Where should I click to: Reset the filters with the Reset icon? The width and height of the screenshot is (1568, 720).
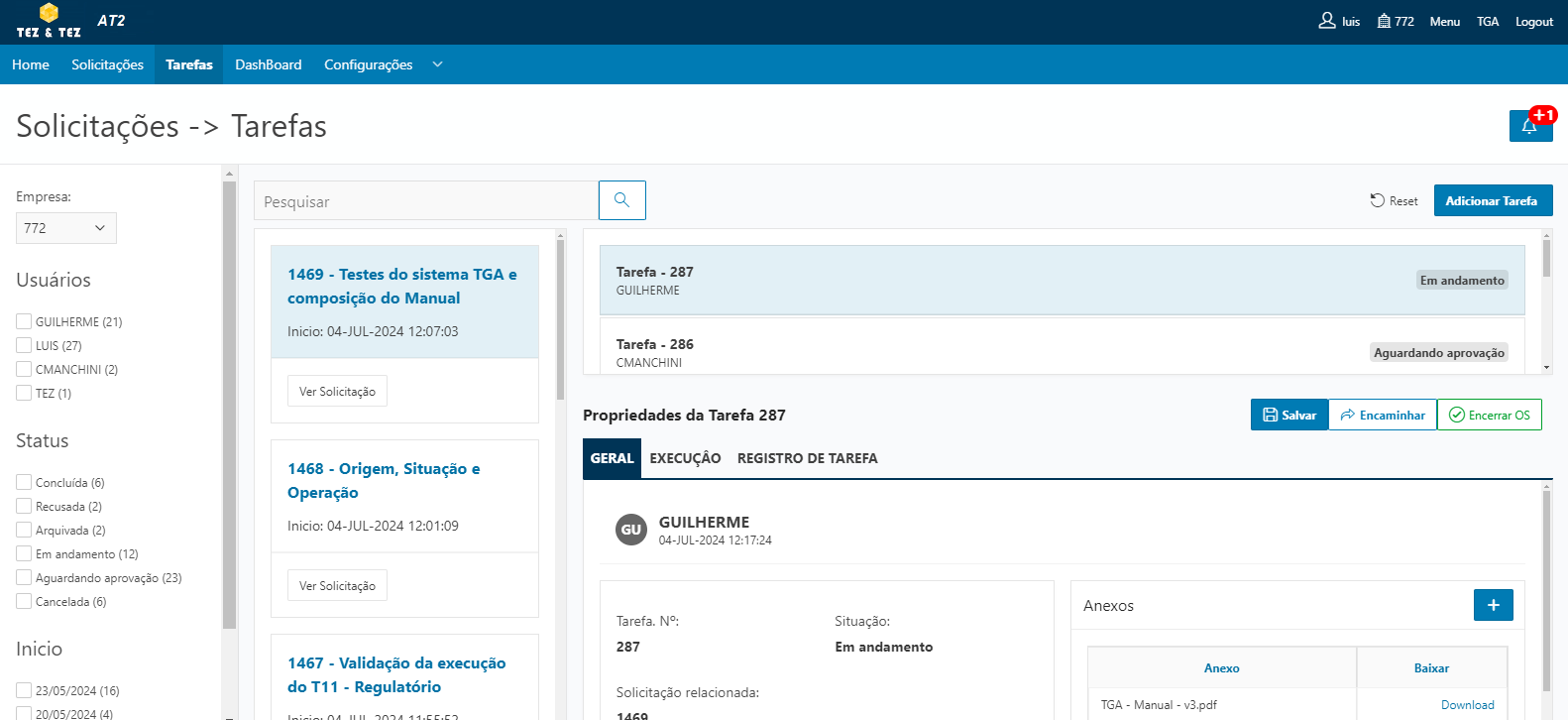click(1378, 200)
